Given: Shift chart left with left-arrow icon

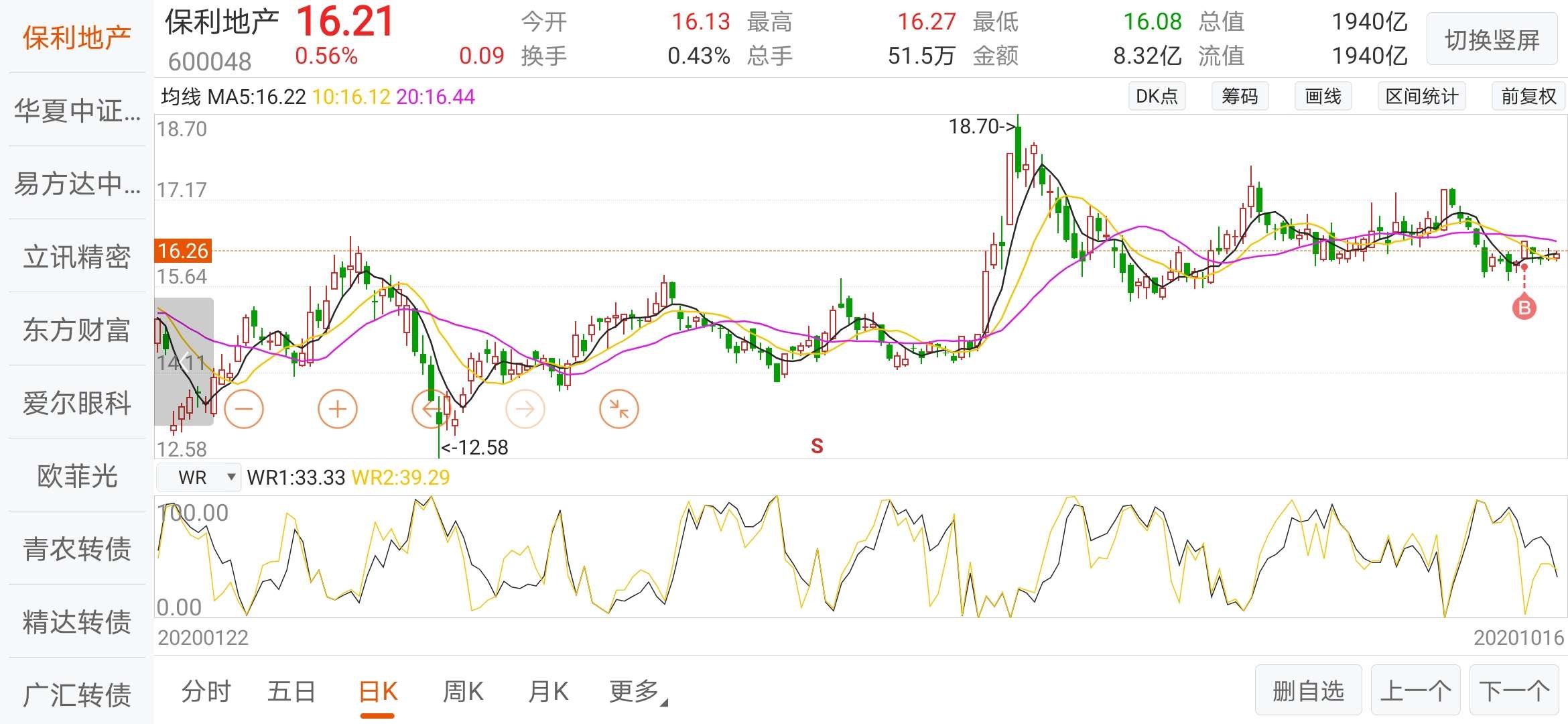Looking at the screenshot, I should tap(431, 408).
